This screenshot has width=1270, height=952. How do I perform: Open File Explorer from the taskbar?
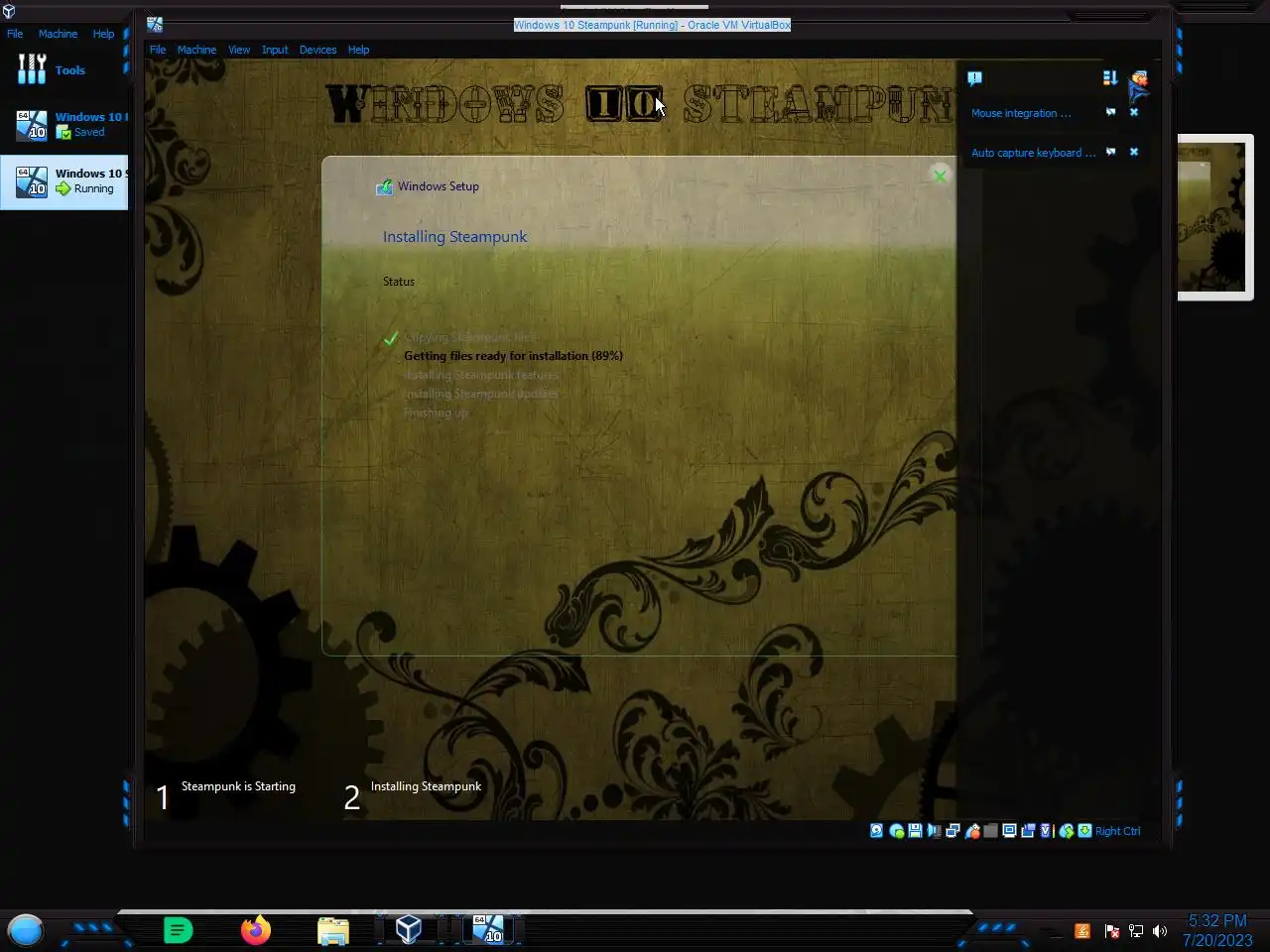tap(332, 930)
